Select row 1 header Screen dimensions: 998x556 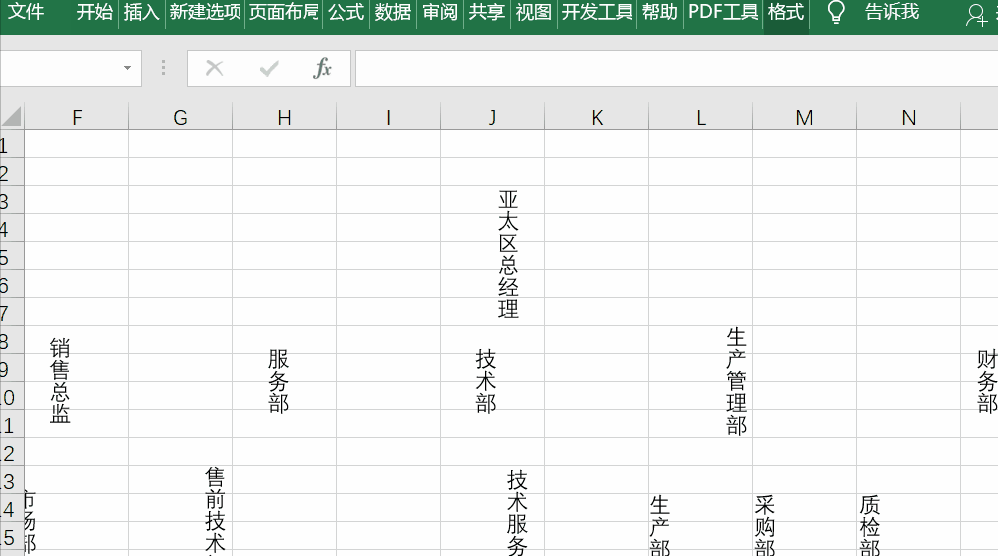pos(11,144)
